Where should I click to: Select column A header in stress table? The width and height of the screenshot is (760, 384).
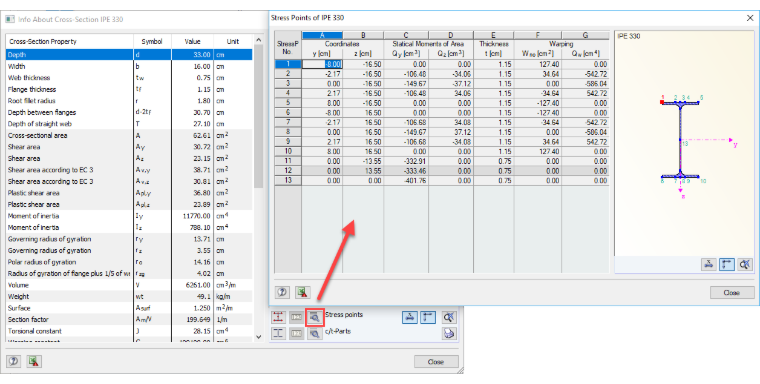click(322, 35)
